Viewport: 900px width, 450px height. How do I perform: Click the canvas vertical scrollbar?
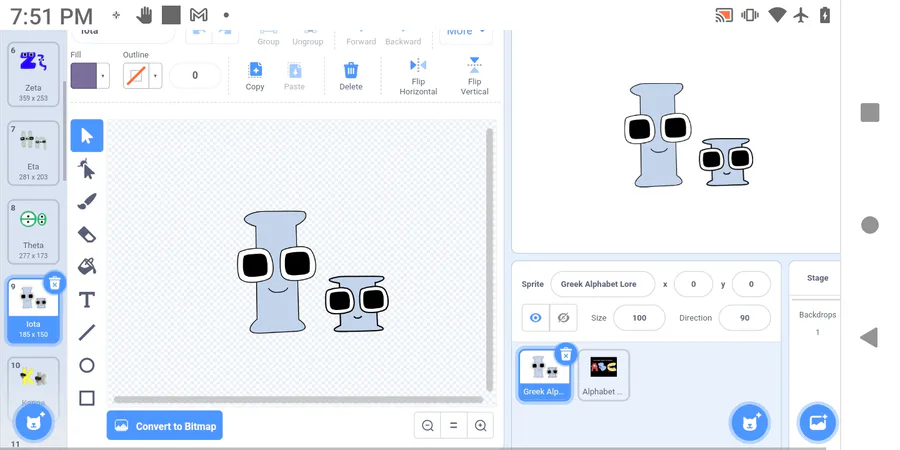click(x=490, y=259)
